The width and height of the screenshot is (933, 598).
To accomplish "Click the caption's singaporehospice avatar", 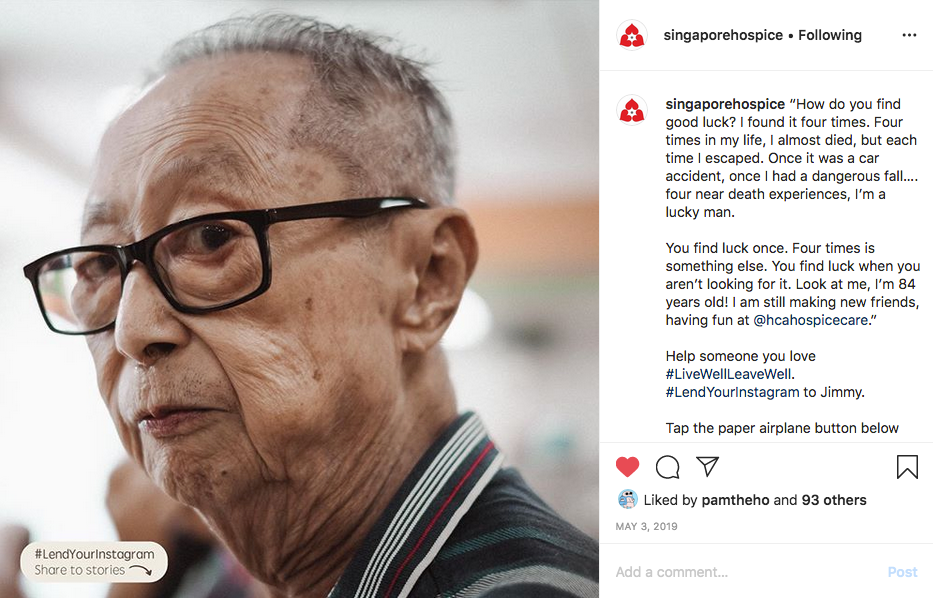I will [x=632, y=110].
